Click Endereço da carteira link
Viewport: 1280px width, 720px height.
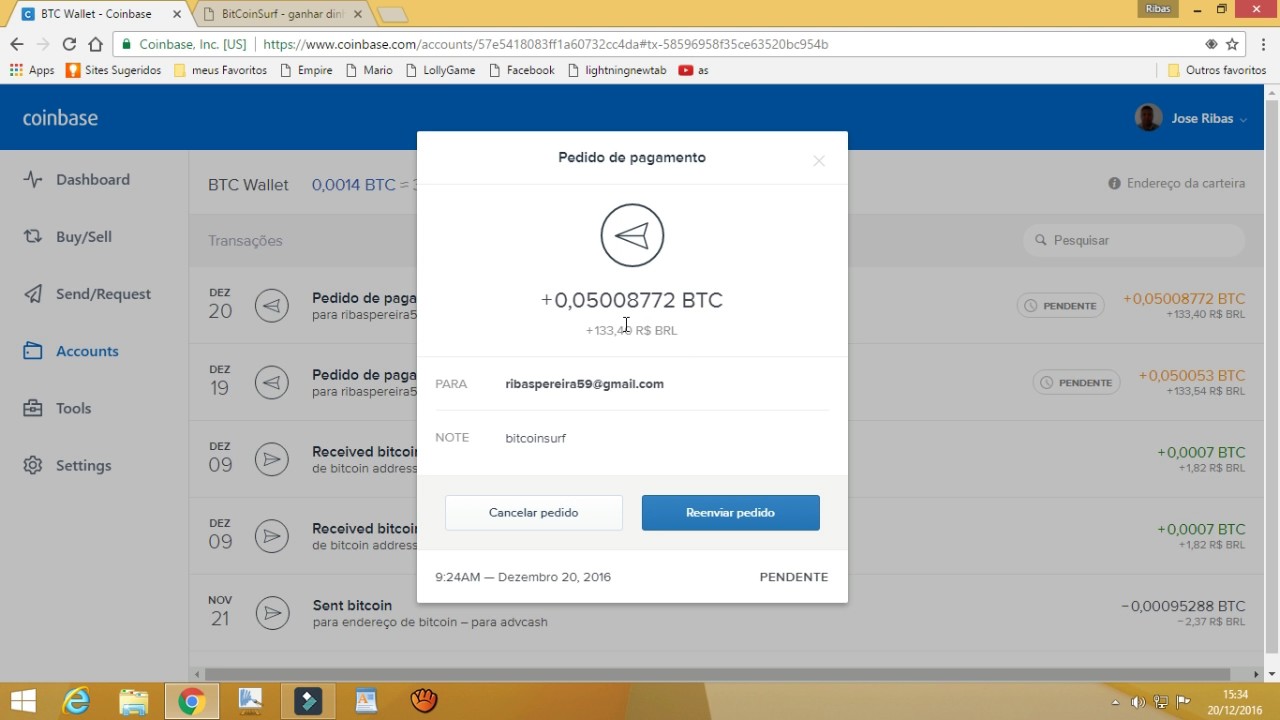coord(1177,184)
